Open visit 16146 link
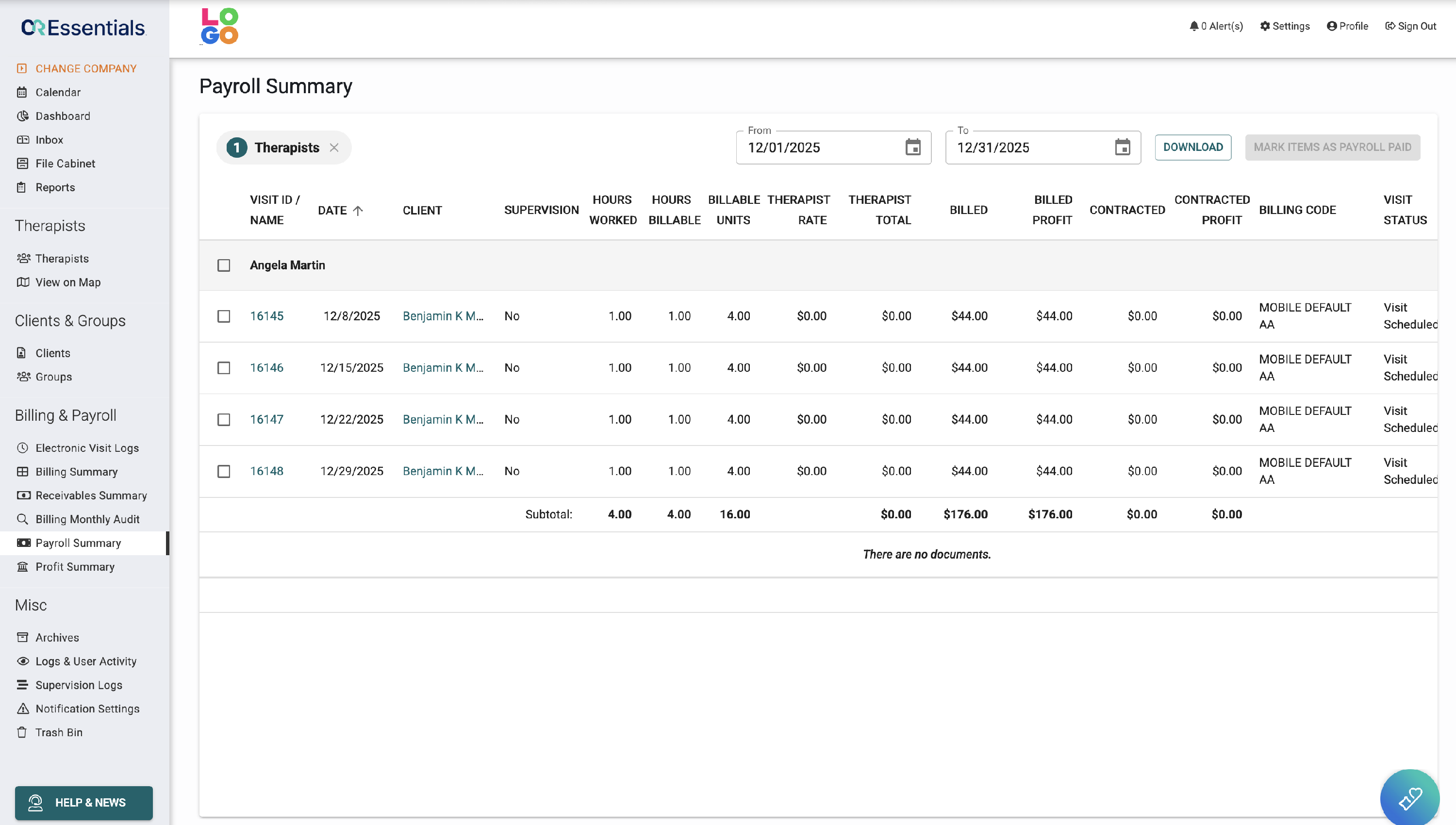Image resolution: width=1456 pixels, height=825 pixels. 266,368
